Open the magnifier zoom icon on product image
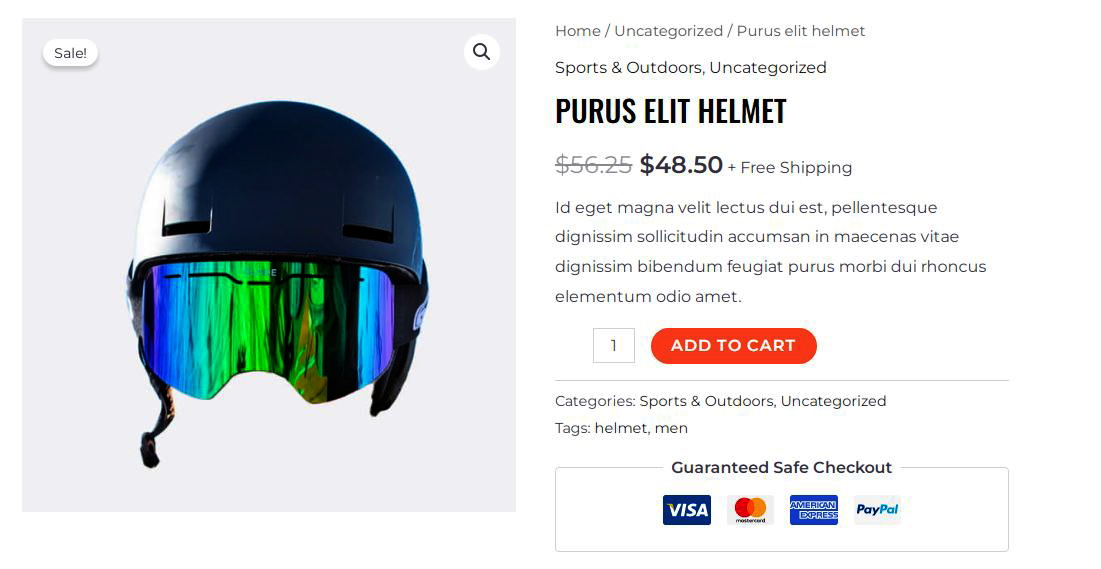 (x=482, y=52)
